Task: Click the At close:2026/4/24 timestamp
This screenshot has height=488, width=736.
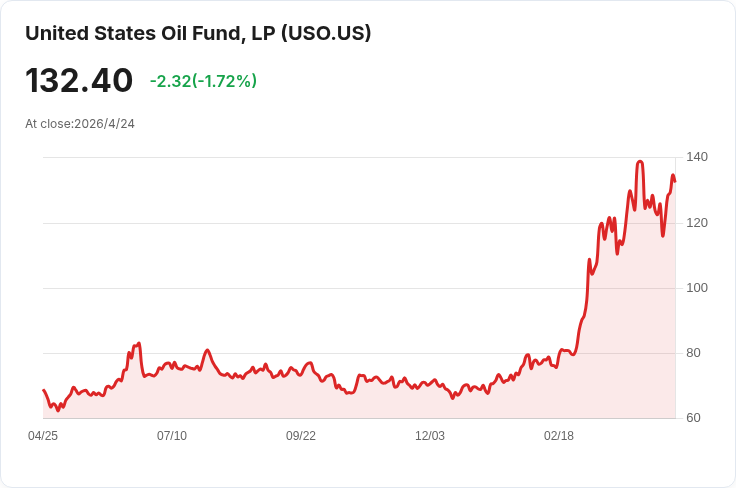Action: click(80, 124)
